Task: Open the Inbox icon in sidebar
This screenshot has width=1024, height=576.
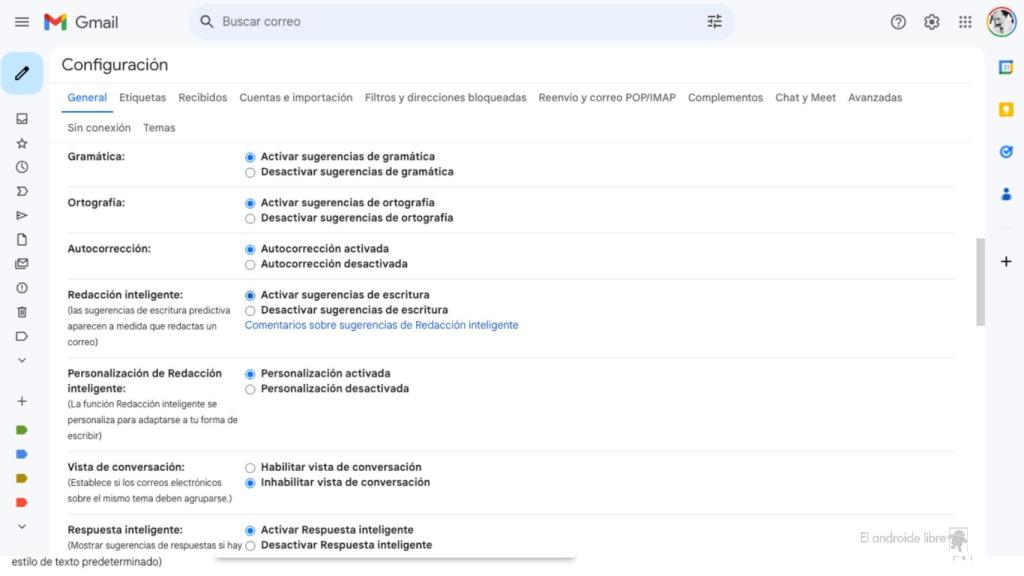Action: [x=22, y=119]
